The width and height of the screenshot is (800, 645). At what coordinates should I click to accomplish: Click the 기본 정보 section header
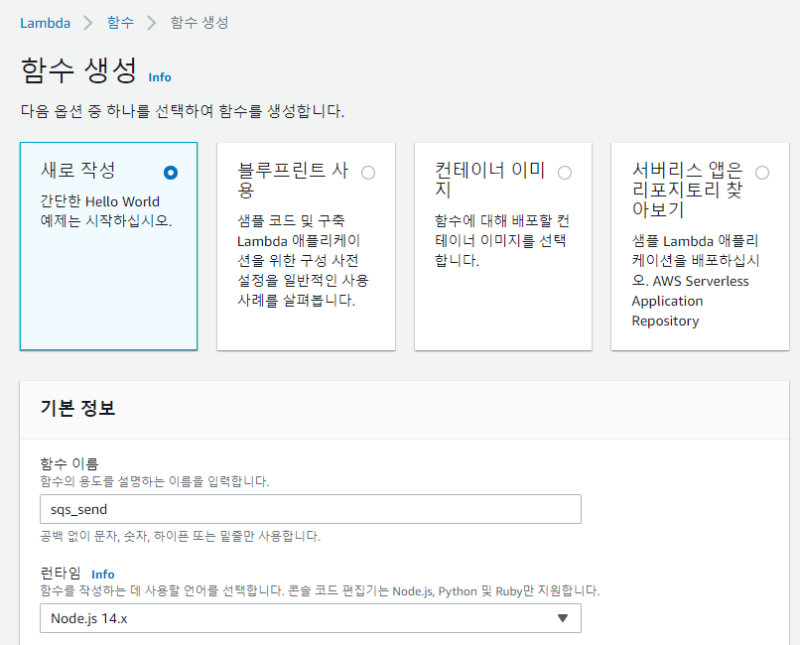pyautogui.click(x=78, y=408)
